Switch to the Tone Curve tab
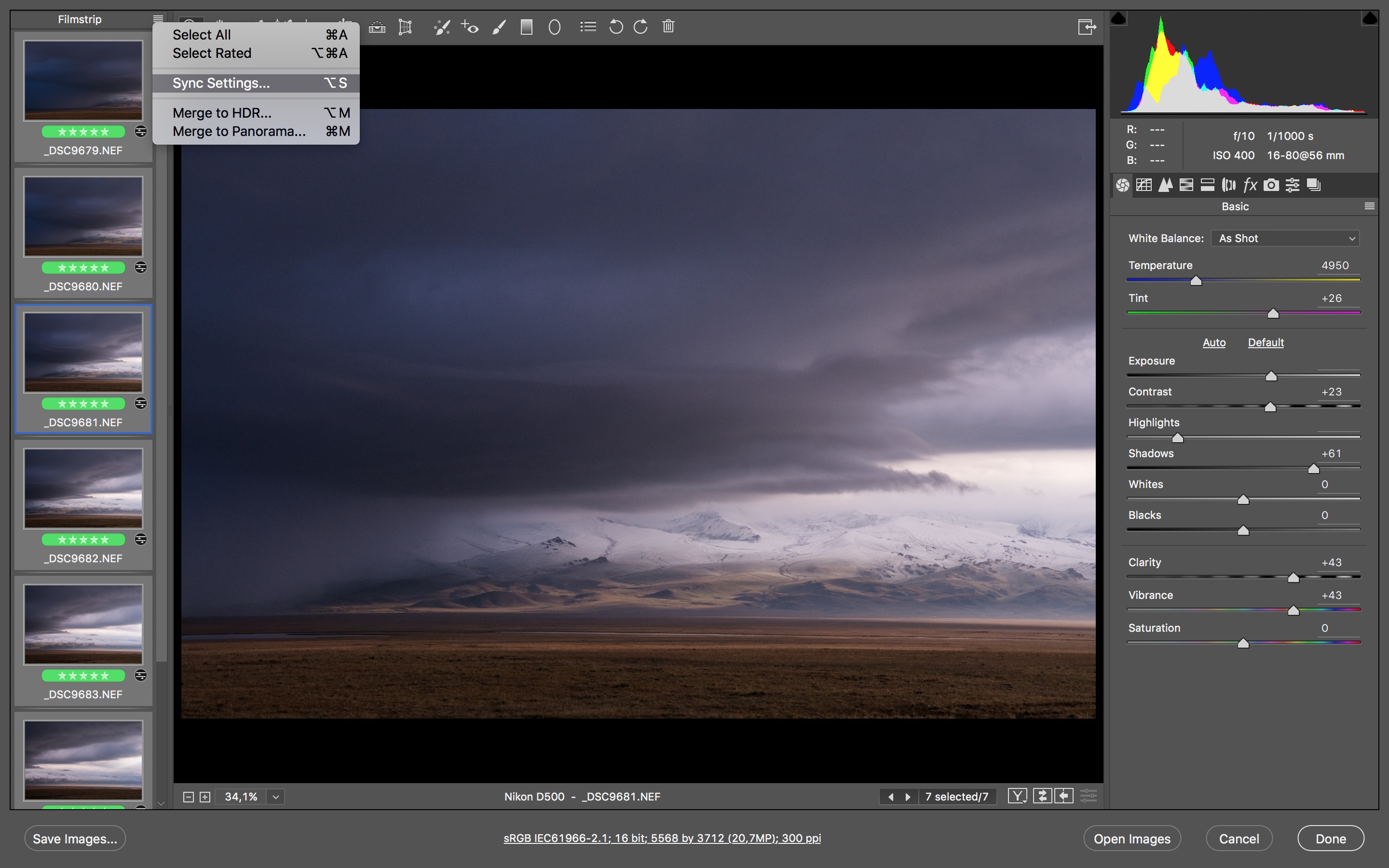This screenshot has height=868, width=1389. coord(1144,185)
